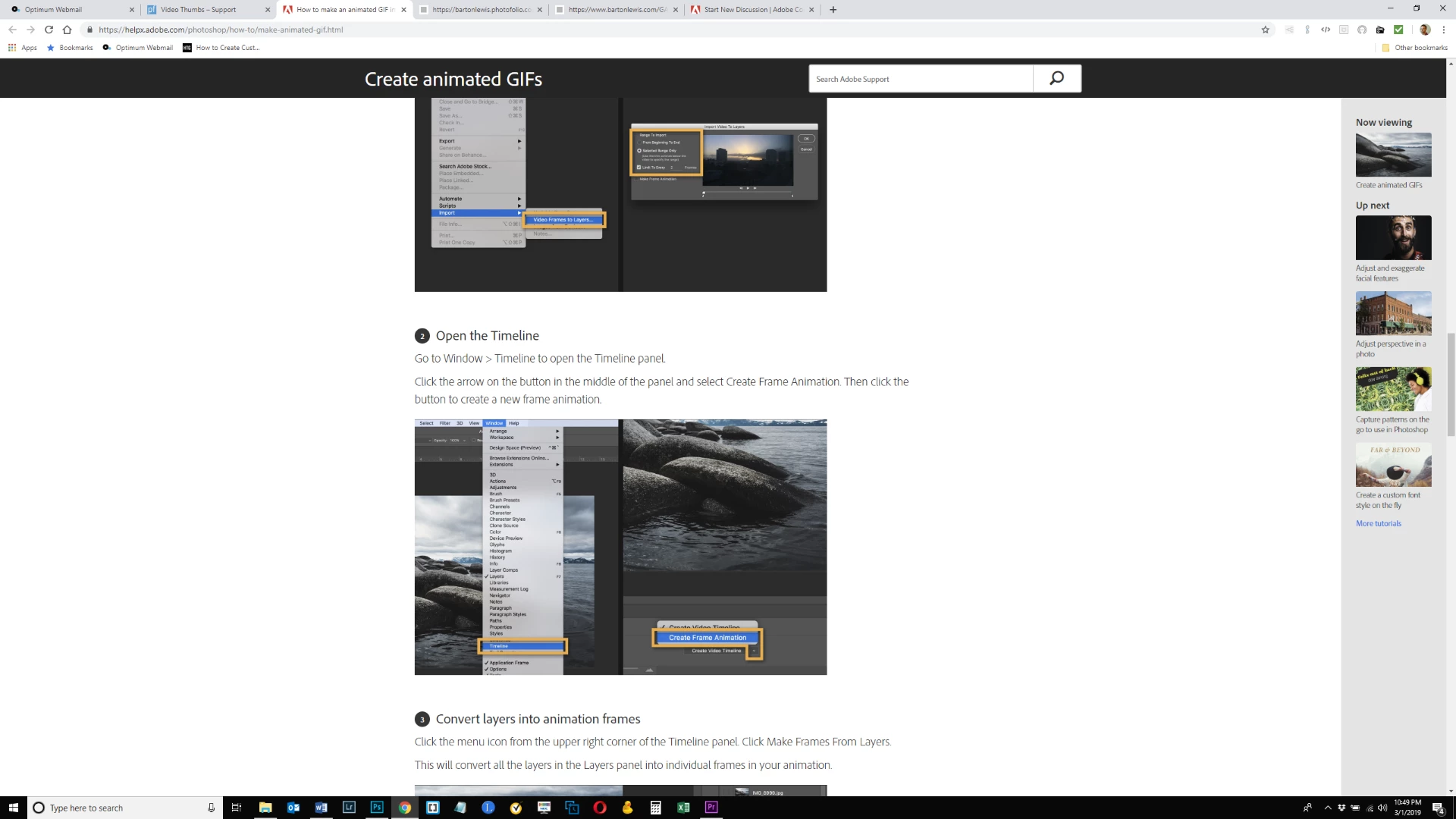Click the search magnifier button on Adobe Support
Viewport: 1456px width, 819px height.
[1056, 78]
